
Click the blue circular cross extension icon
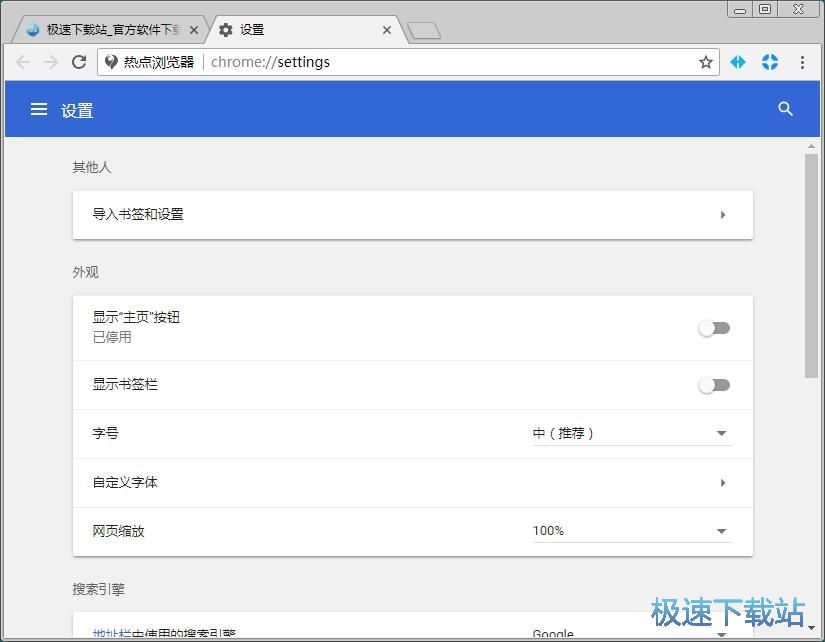(770, 62)
